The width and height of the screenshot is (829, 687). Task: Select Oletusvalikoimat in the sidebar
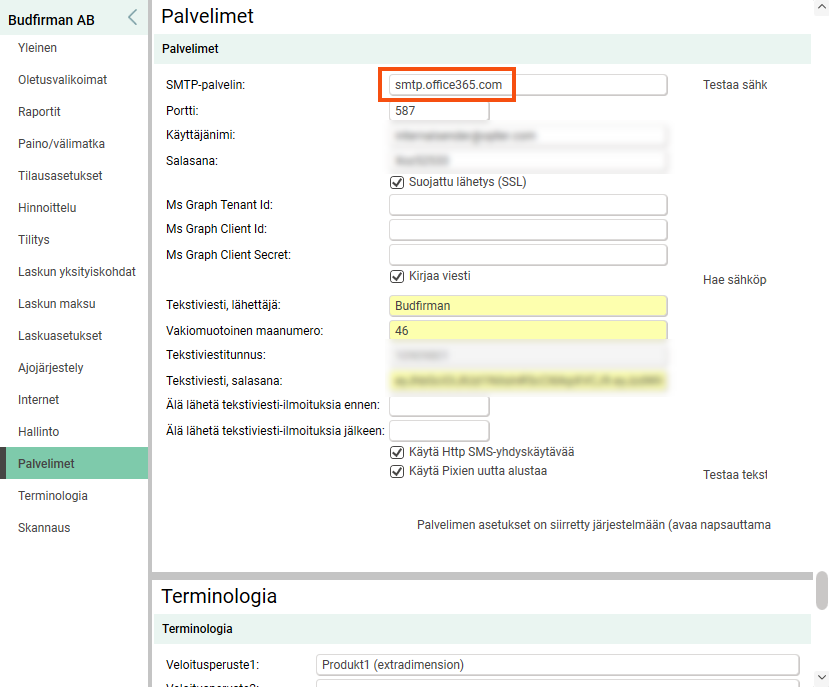click(62, 80)
